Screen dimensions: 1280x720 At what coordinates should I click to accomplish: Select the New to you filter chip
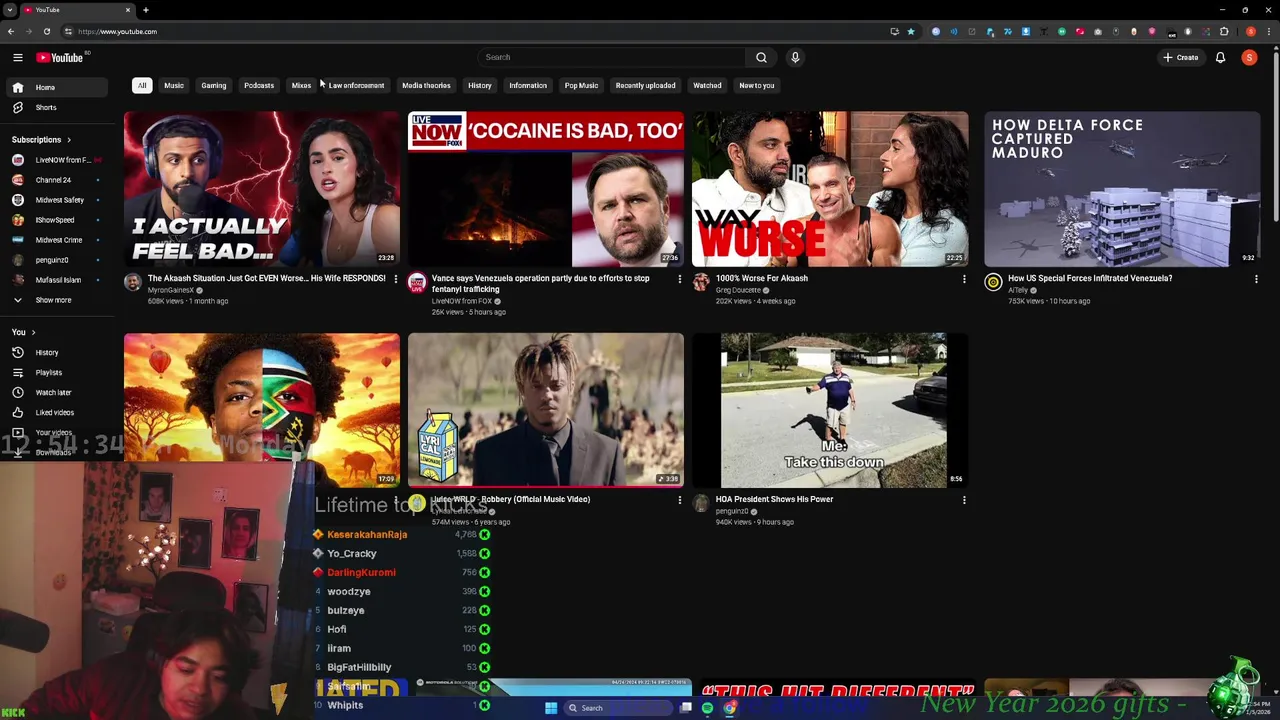coord(757,85)
